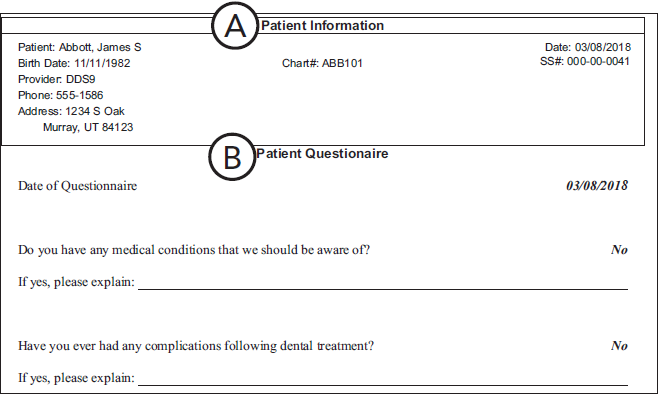
Task: Click the Date 03/08/2018 in header
Action: click(x=588, y=47)
